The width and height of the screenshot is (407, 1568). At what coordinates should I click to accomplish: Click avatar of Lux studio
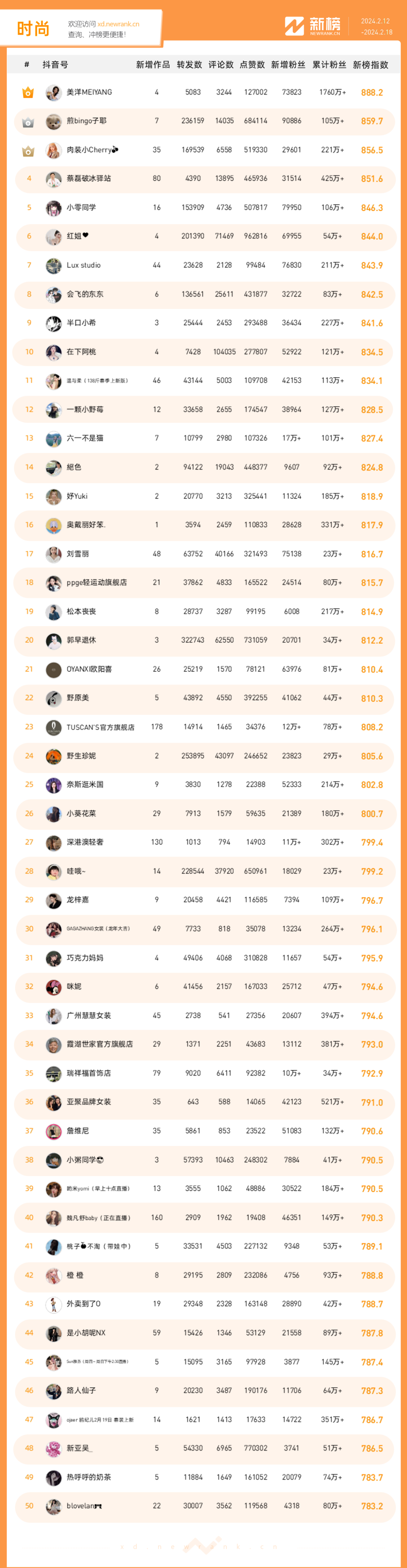click(x=54, y=266)
